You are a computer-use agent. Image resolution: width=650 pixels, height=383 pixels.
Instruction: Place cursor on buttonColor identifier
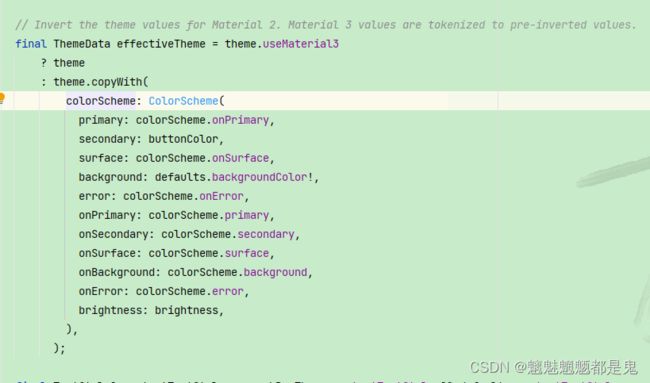(x=183, y=139)
